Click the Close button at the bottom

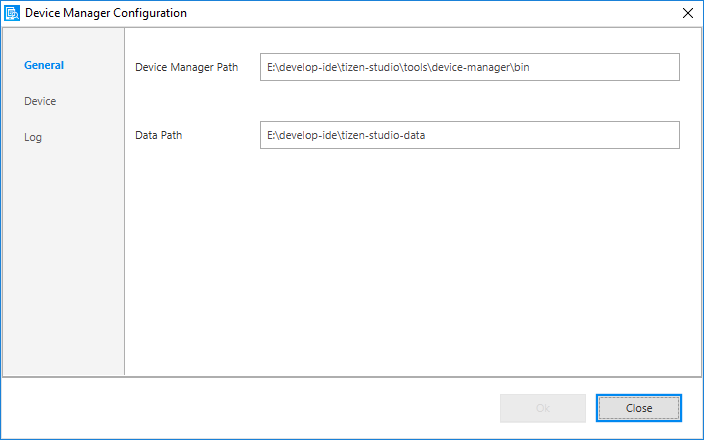pos(638,408)
